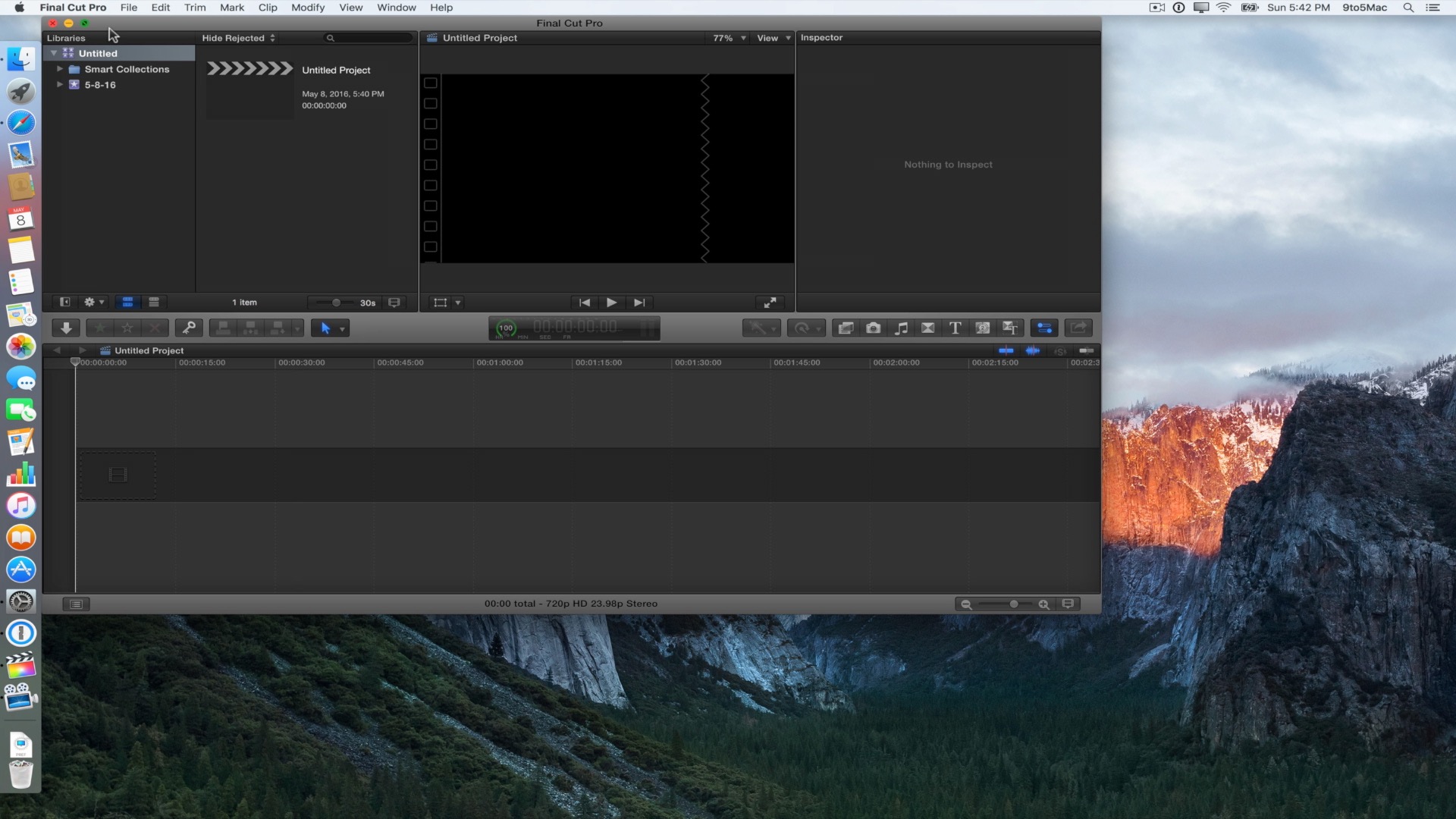The width and height of the screenshot is (1456, 819).
Task: Open the Music and Sound browser
Action: tap(901, 328)
